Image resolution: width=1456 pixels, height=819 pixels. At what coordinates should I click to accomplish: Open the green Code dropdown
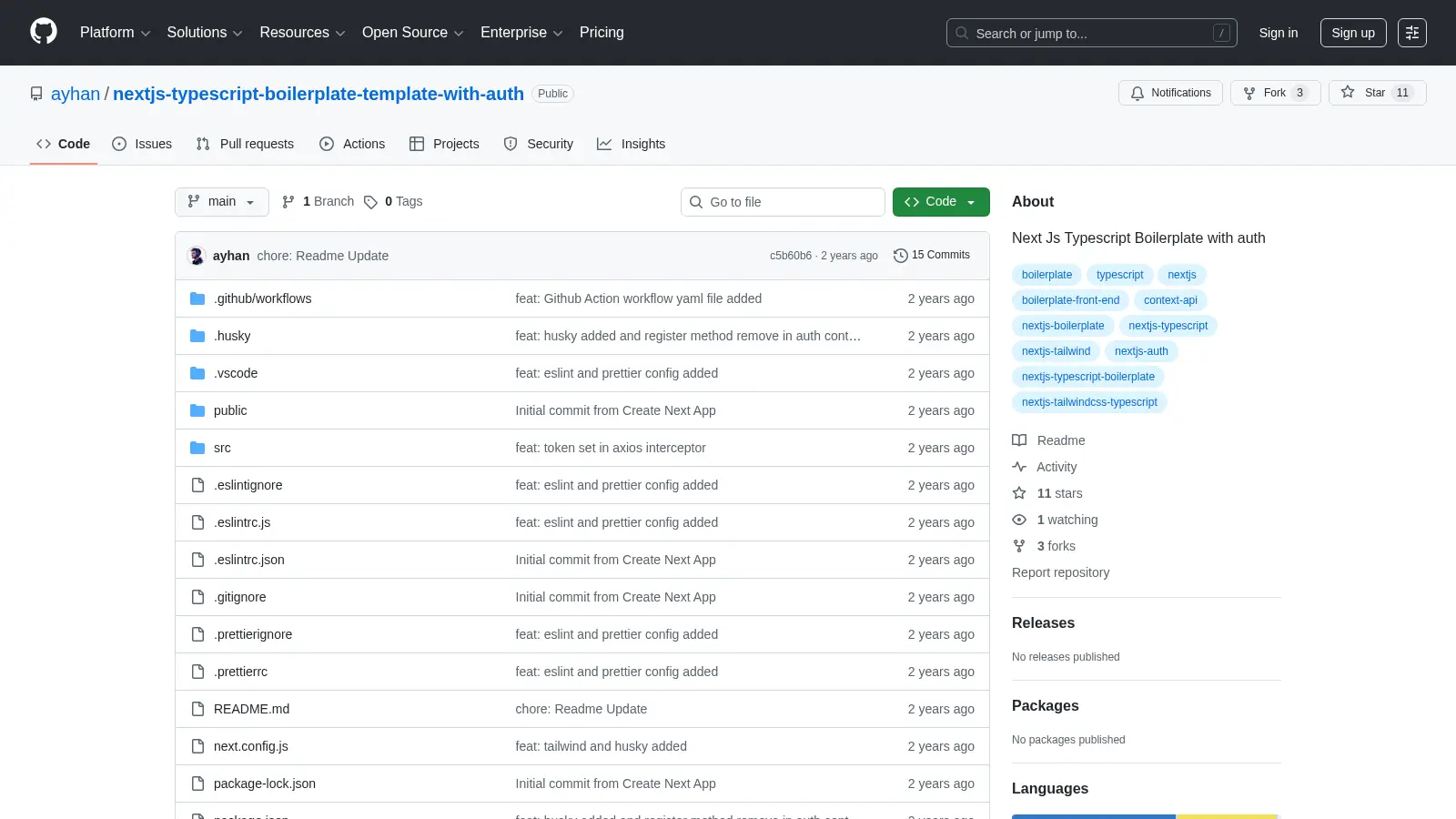[941, 202]
